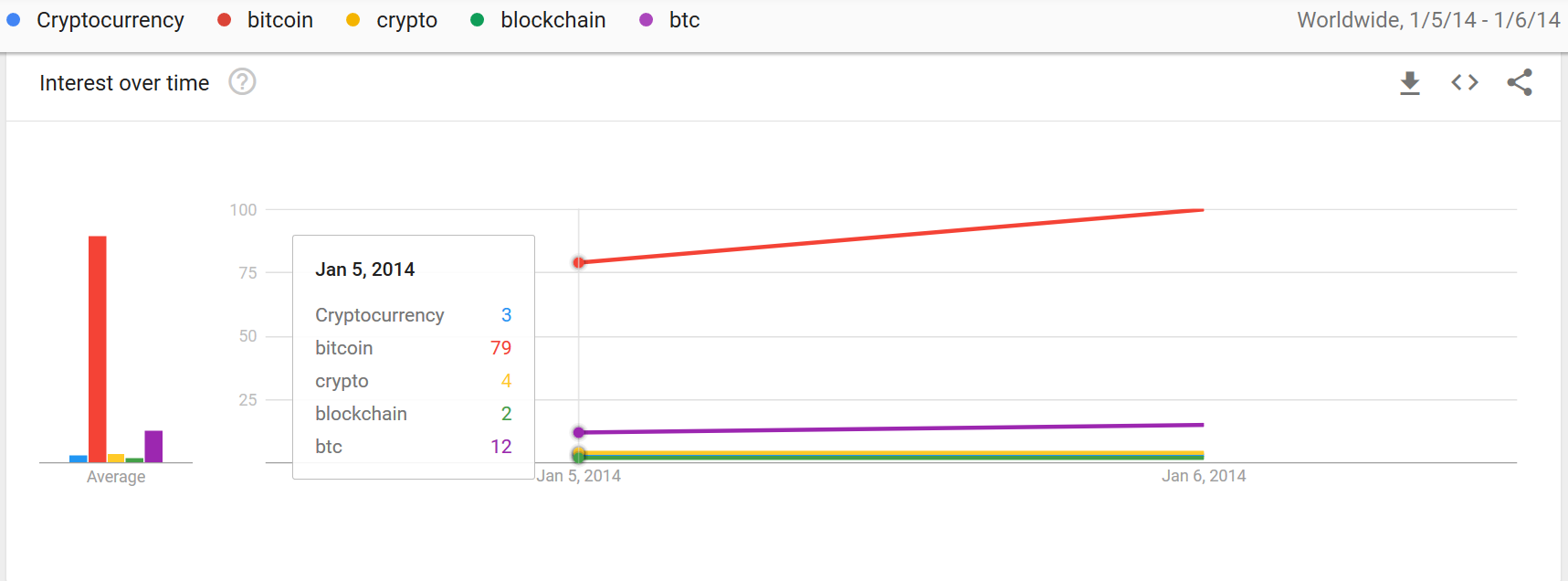Click the blue Cryptocurrency legend dot
The height and width of the screenshot is (581, 1568).
tap(14, 20)
